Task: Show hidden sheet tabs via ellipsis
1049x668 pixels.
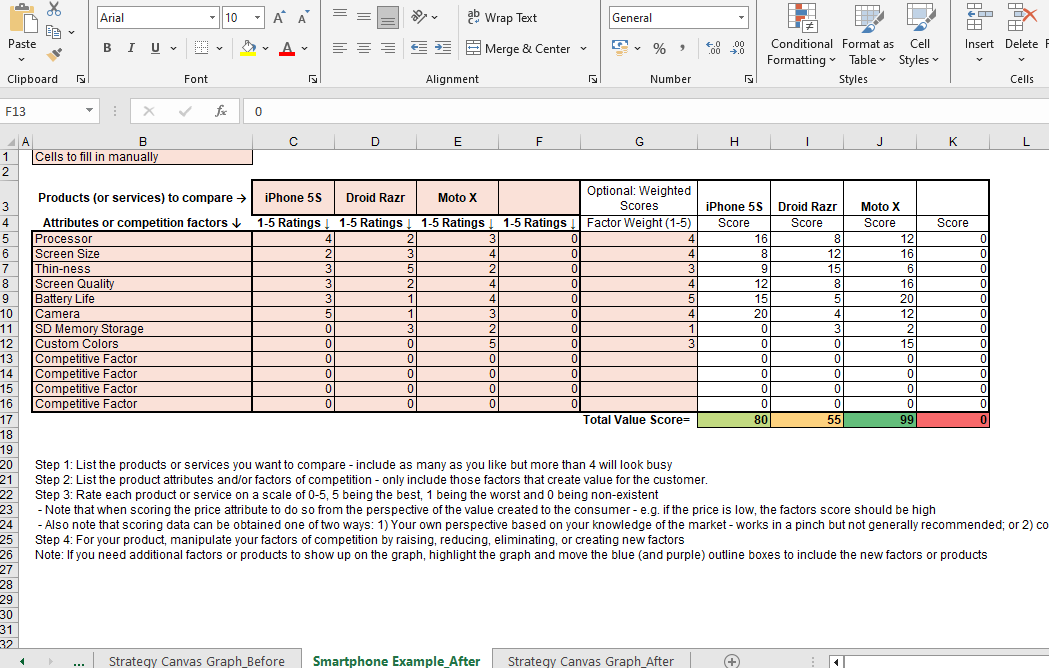Action: 79,663
